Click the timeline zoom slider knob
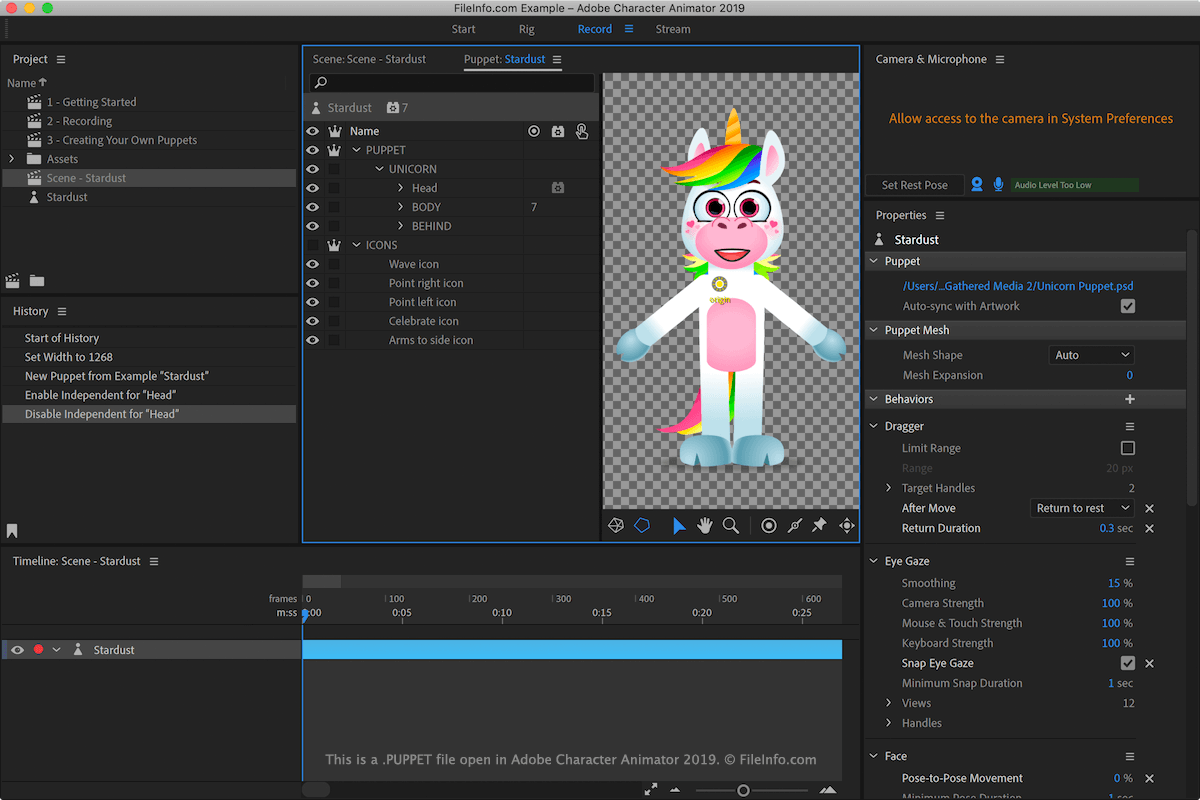This screenshot has height=800, width=1200. tap(743, 790)
